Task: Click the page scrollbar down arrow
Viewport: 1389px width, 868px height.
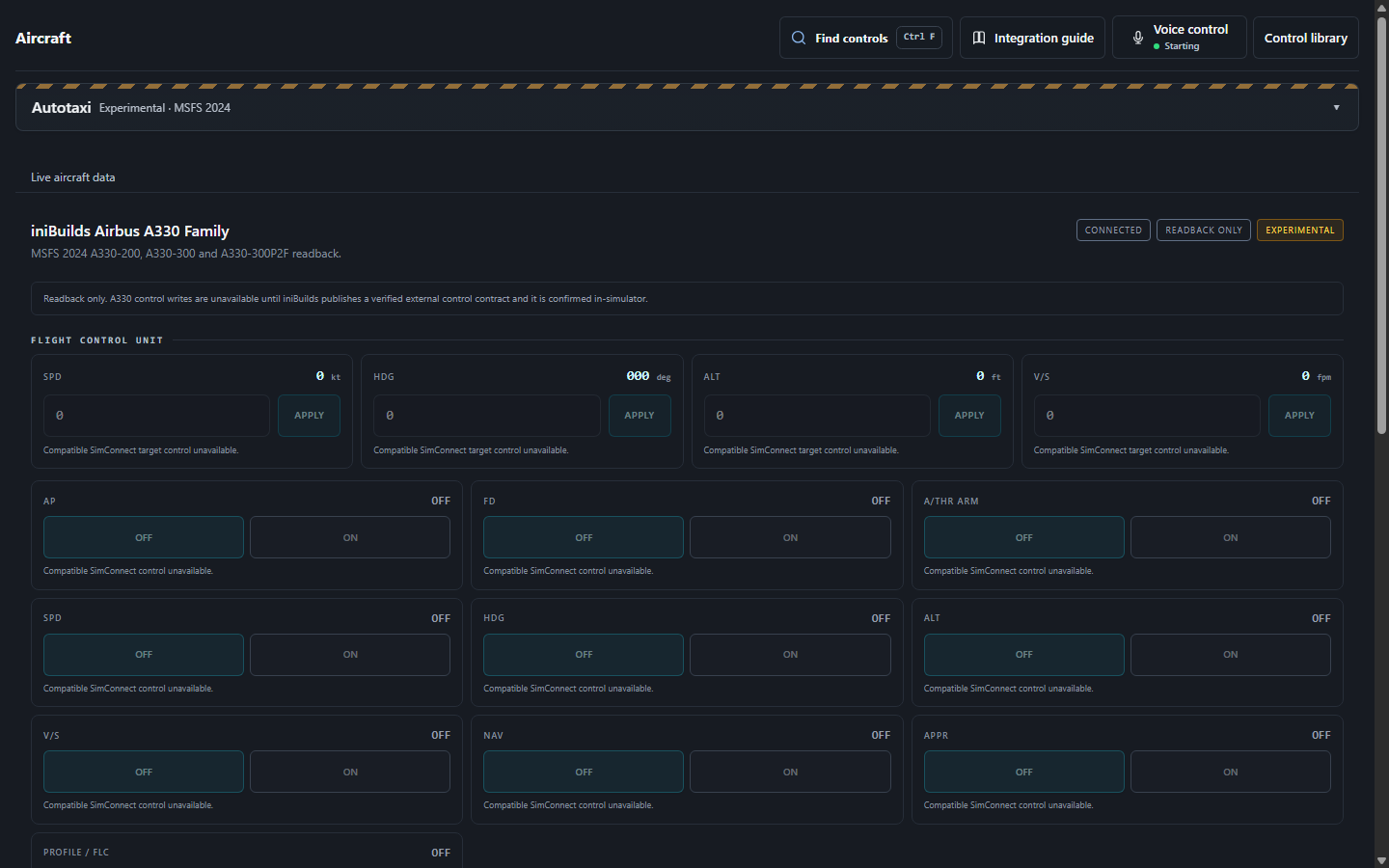Action: point(1381,860)
